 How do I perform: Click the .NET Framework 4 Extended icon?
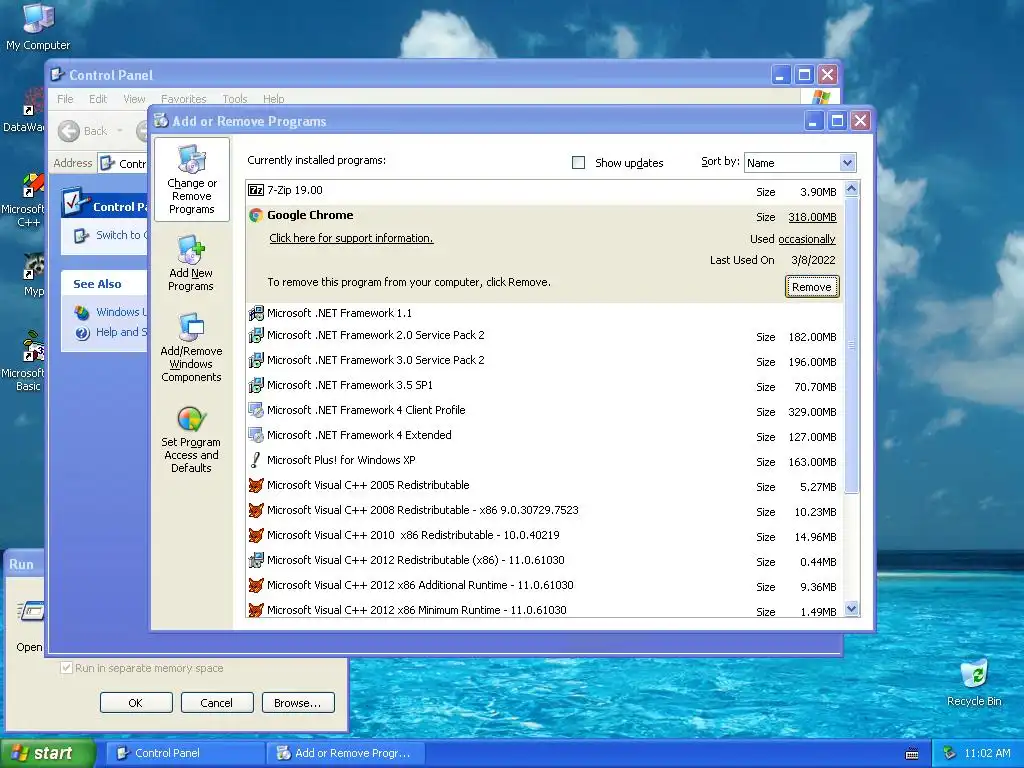pos(256,435)
